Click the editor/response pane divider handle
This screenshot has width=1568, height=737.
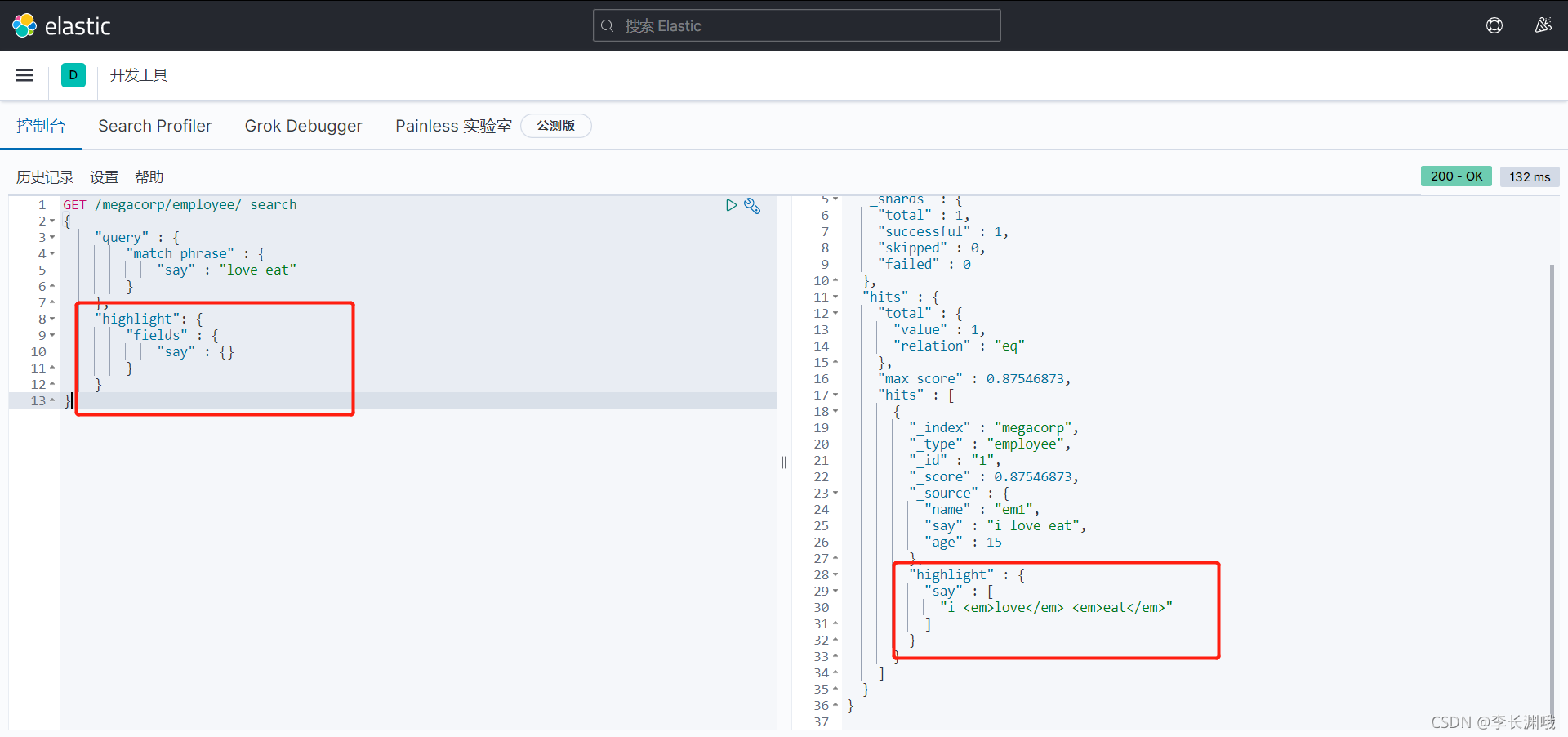pyautogui.click(x=784, y=462)
